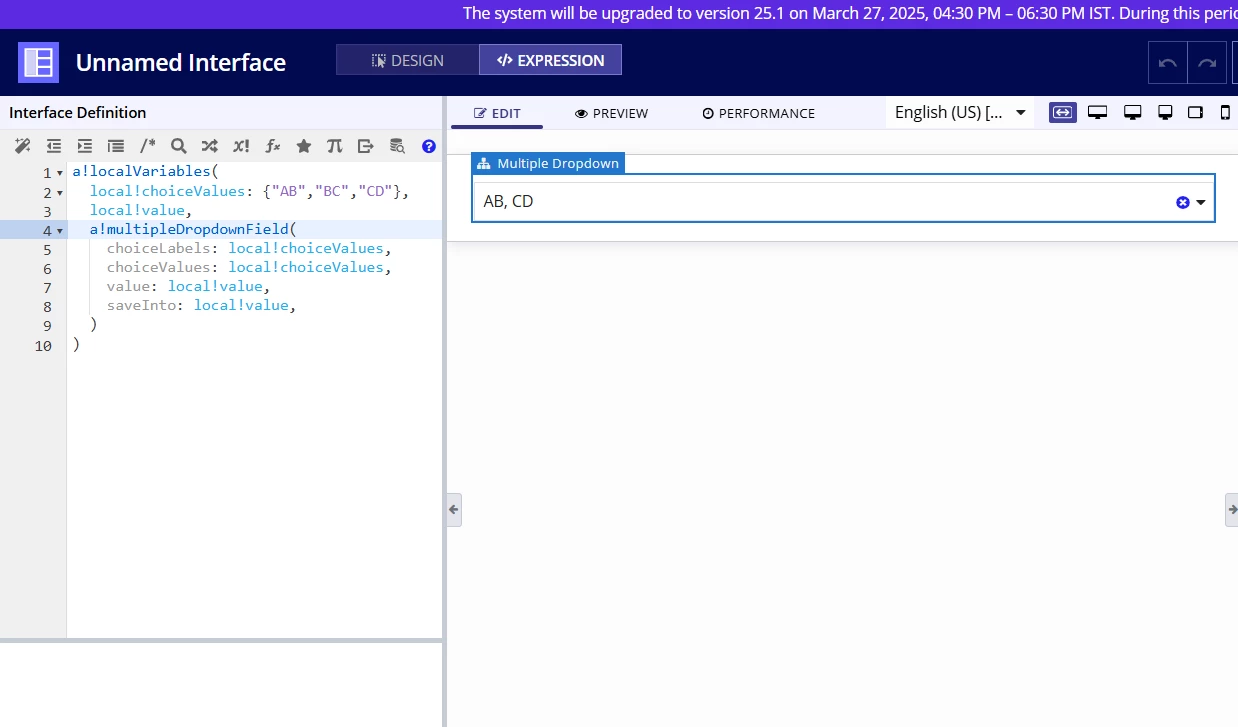Screen dimensions: 1238x727
Task: Click the lines list icon after indent
Action: pos(116,146)
